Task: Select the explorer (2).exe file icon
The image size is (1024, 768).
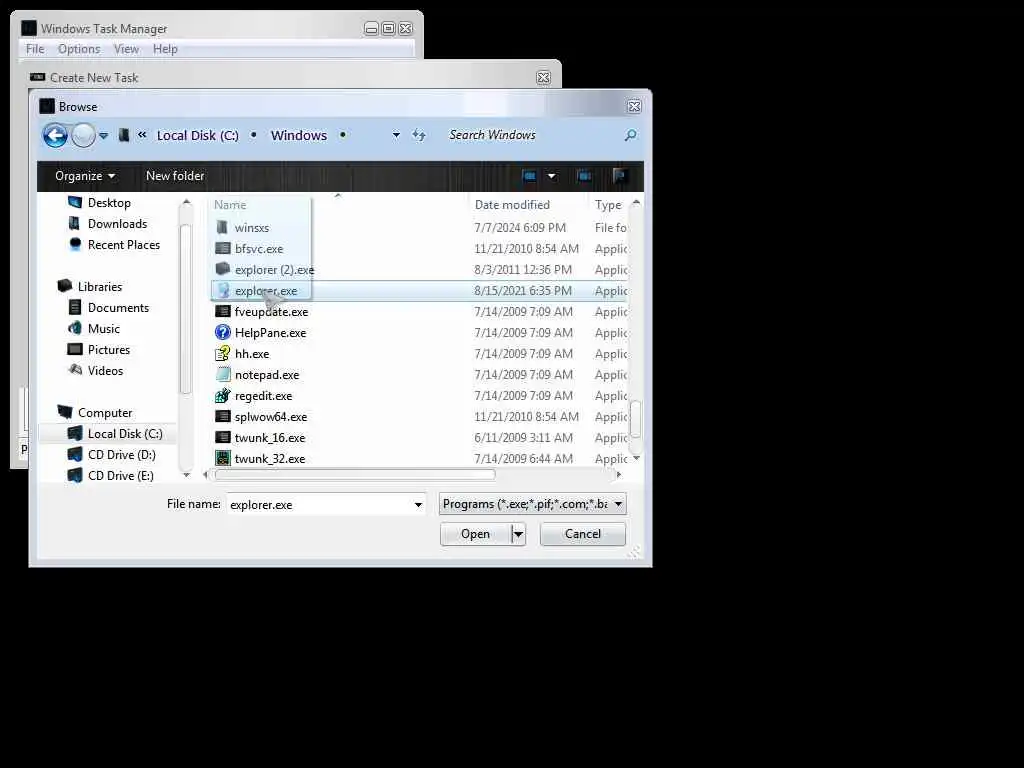Action: pos(223,269)
